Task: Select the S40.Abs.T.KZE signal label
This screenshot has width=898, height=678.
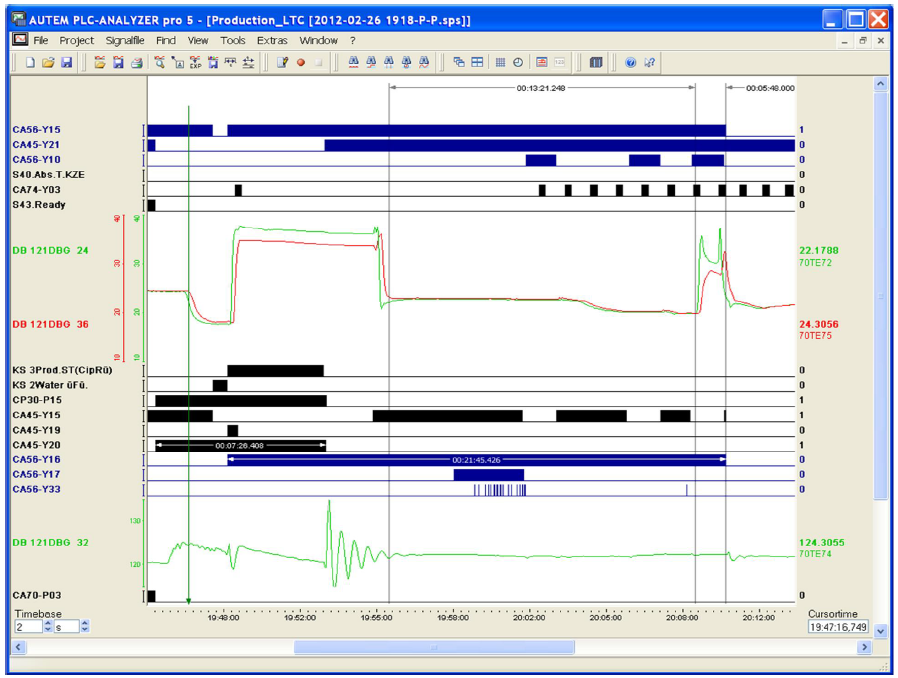Action: (x=49, y=175)
